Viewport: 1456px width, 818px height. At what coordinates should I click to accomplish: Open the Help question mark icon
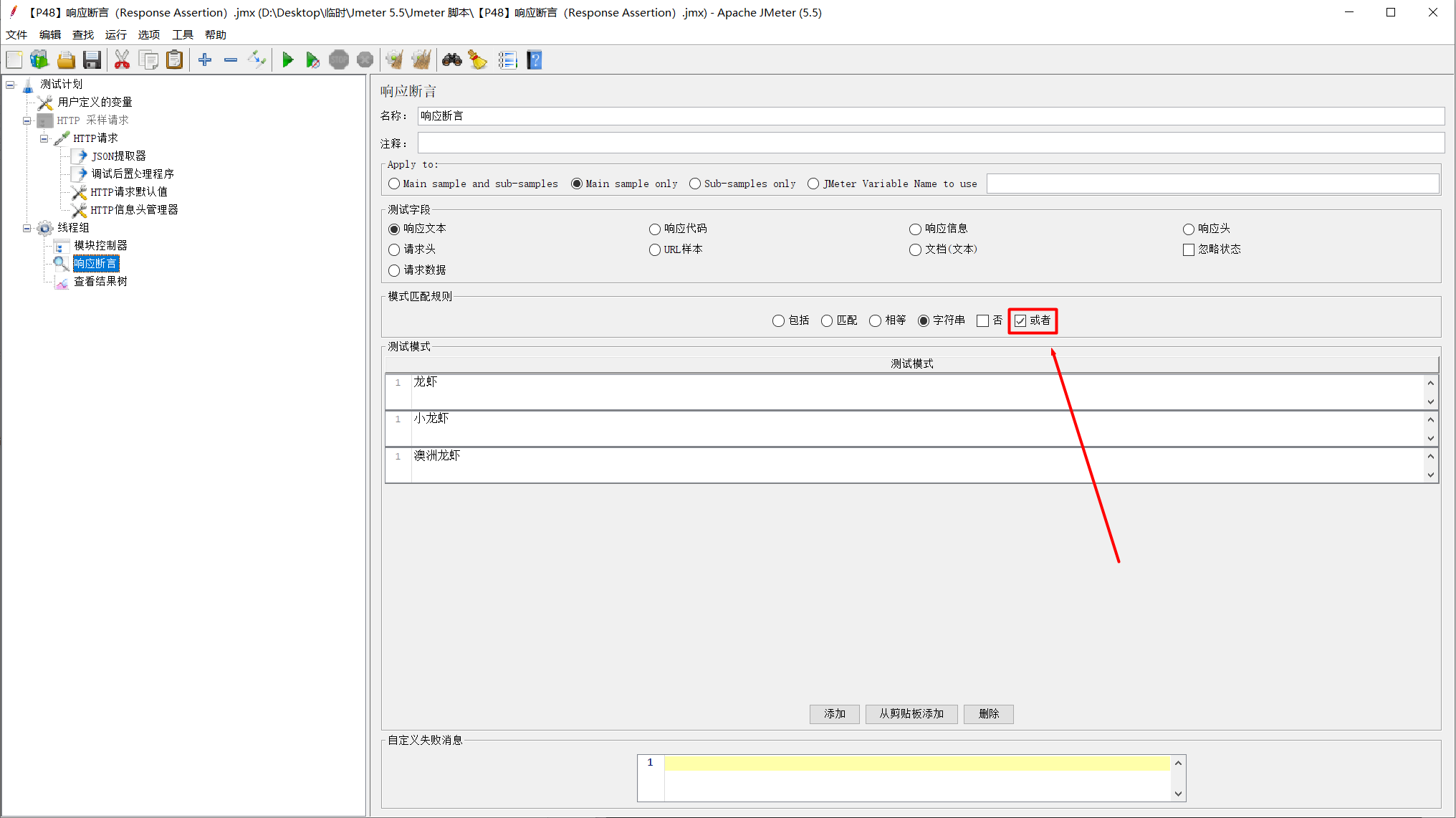535,60
